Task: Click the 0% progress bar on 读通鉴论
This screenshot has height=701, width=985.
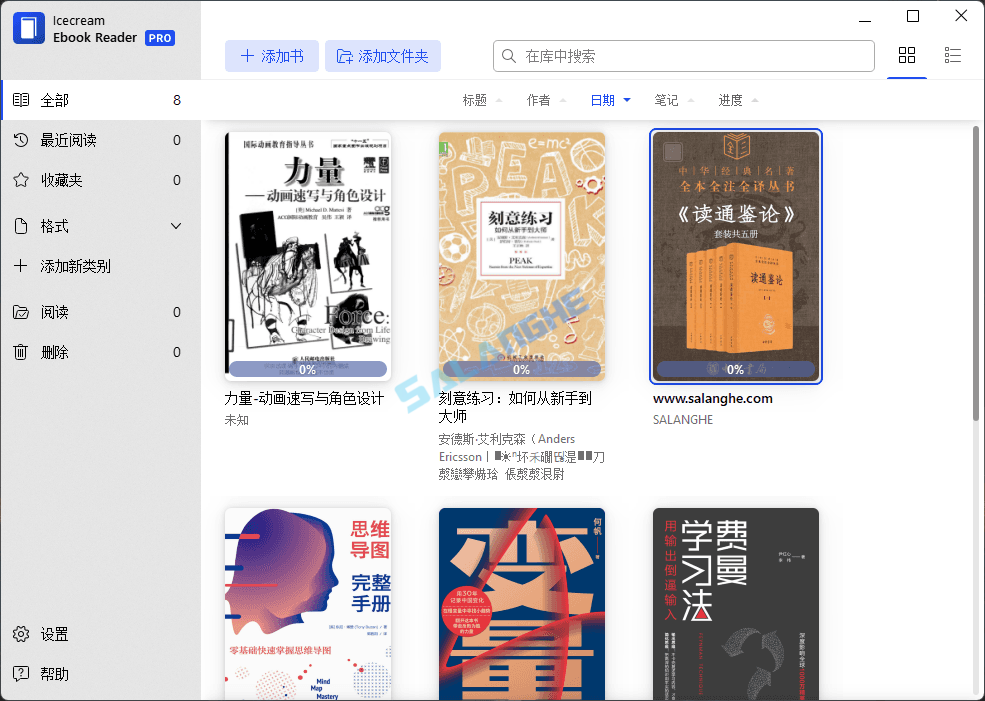Action: coord(736,368)
